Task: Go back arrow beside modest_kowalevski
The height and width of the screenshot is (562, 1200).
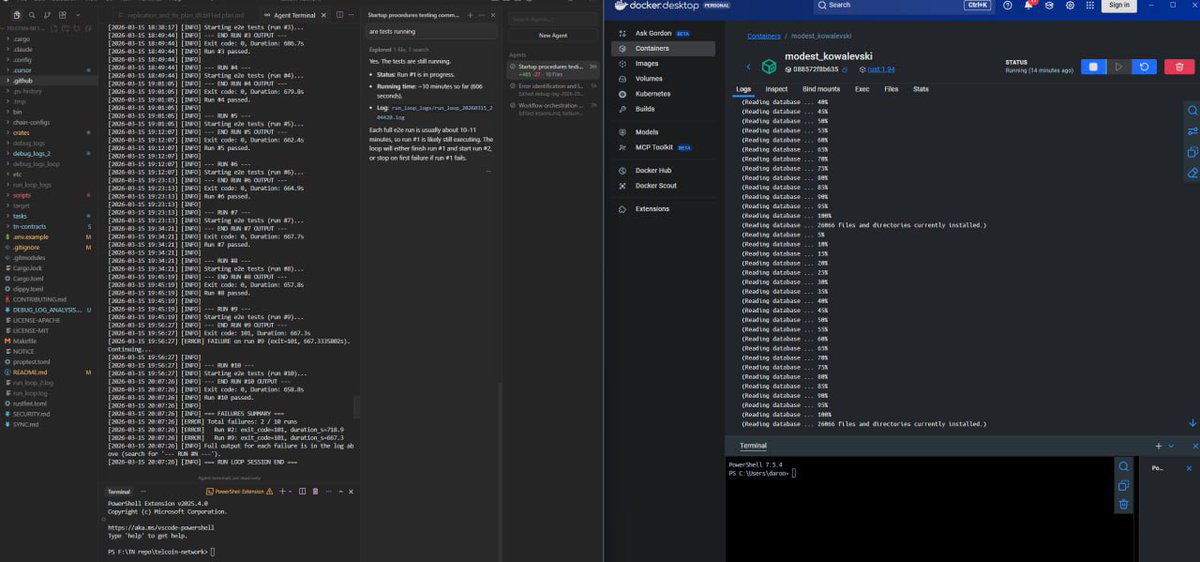Action: pyautogui.click(x=748, y=67)
